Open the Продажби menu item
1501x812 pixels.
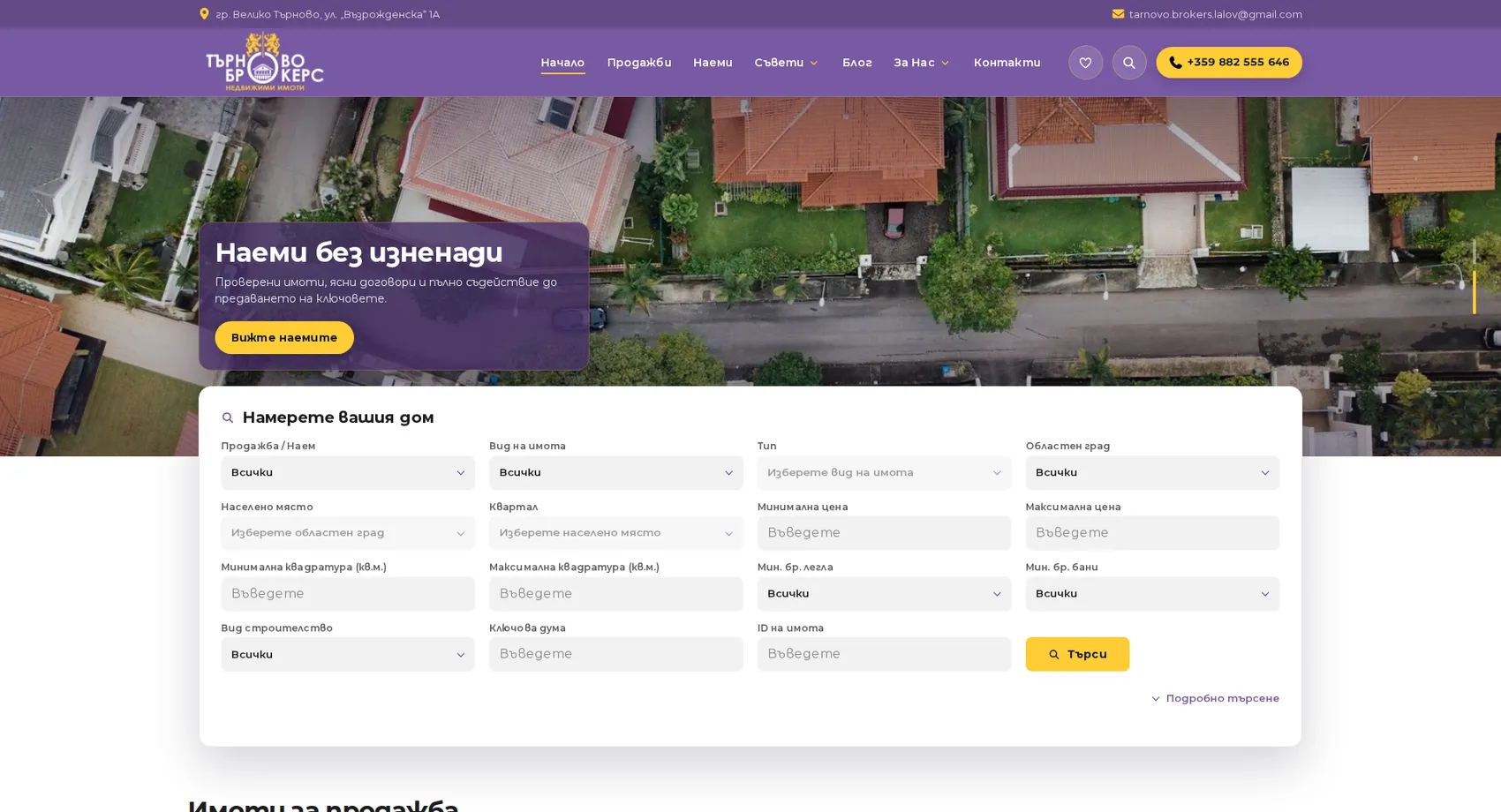[x=638, y=63]
